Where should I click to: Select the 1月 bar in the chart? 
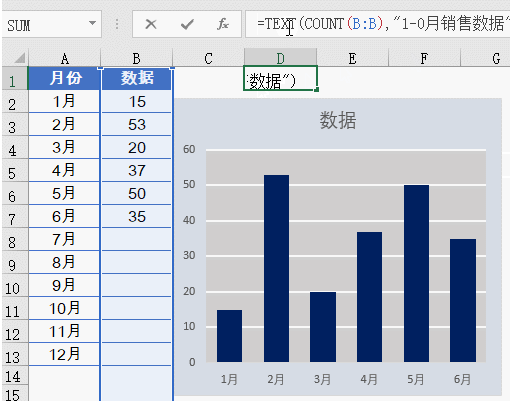[x=229, y=336]
